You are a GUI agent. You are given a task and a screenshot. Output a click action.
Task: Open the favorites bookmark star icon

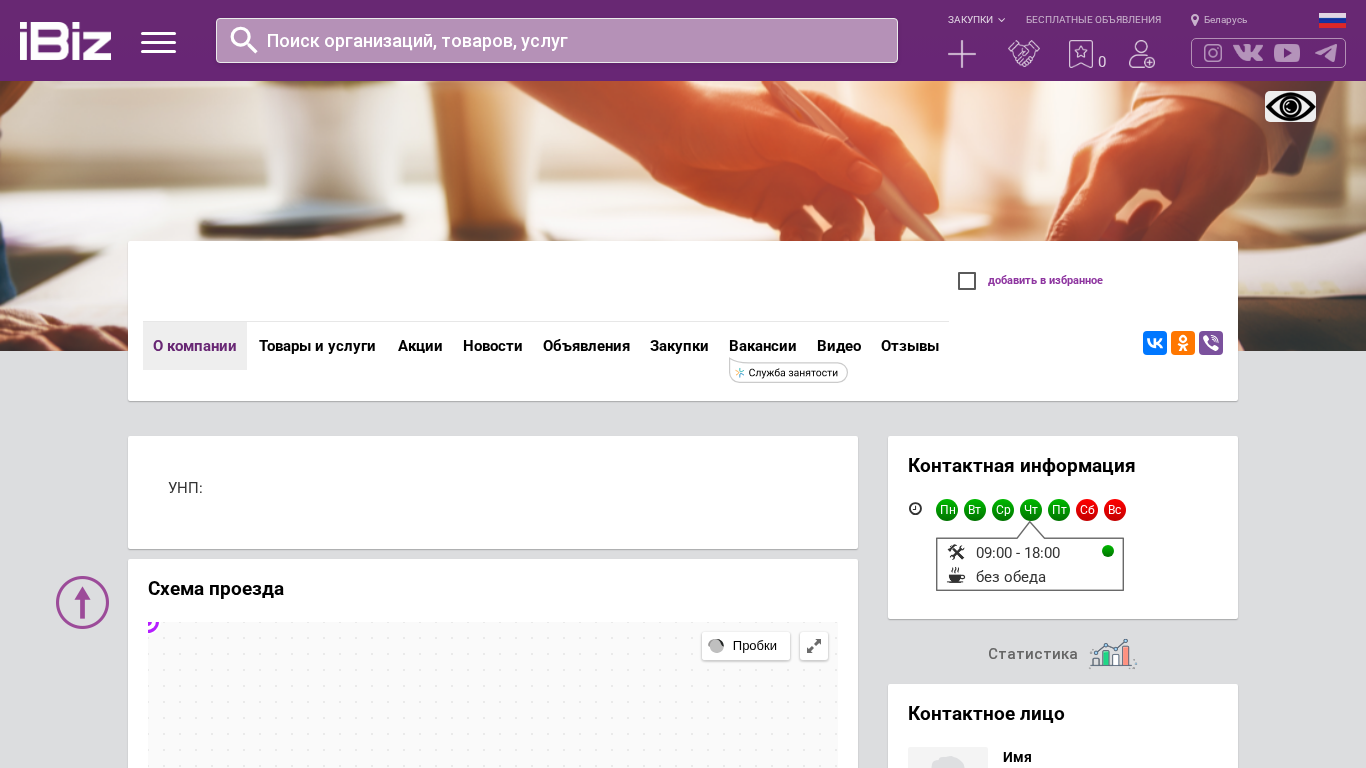click(x=1081, y=54)
